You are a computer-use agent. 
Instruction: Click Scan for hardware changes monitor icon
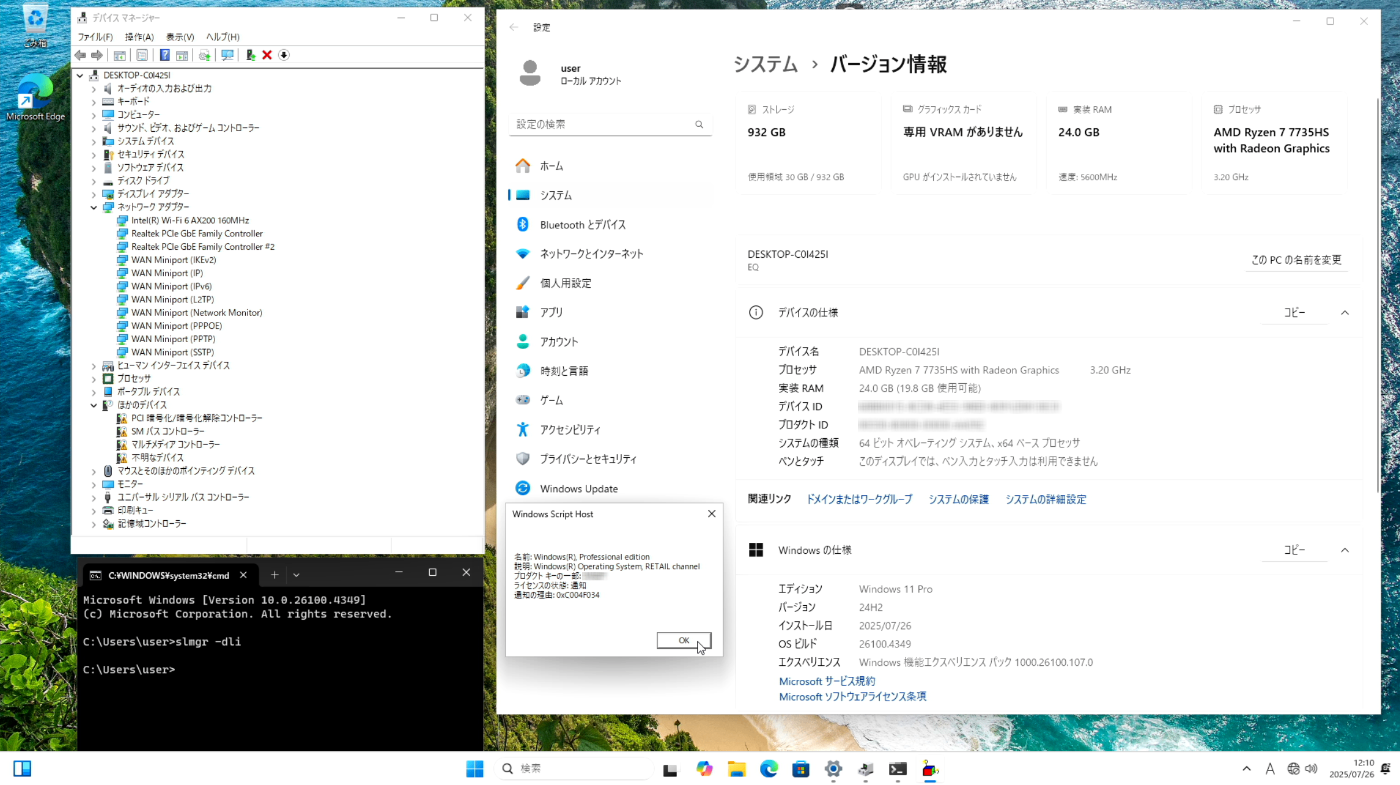227,55
